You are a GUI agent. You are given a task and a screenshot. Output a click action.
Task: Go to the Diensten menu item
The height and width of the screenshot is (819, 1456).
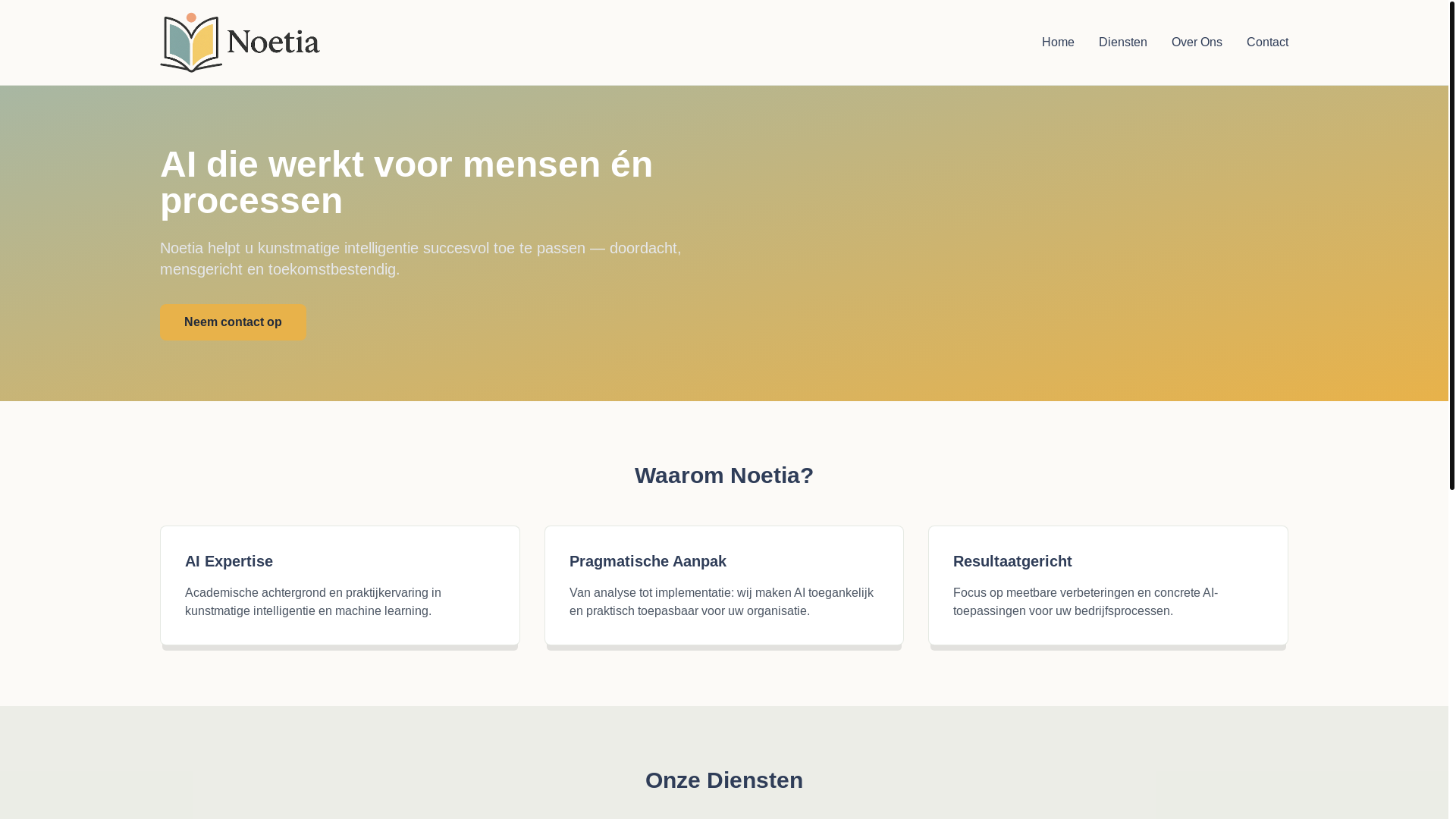[x=1122, y=42]
